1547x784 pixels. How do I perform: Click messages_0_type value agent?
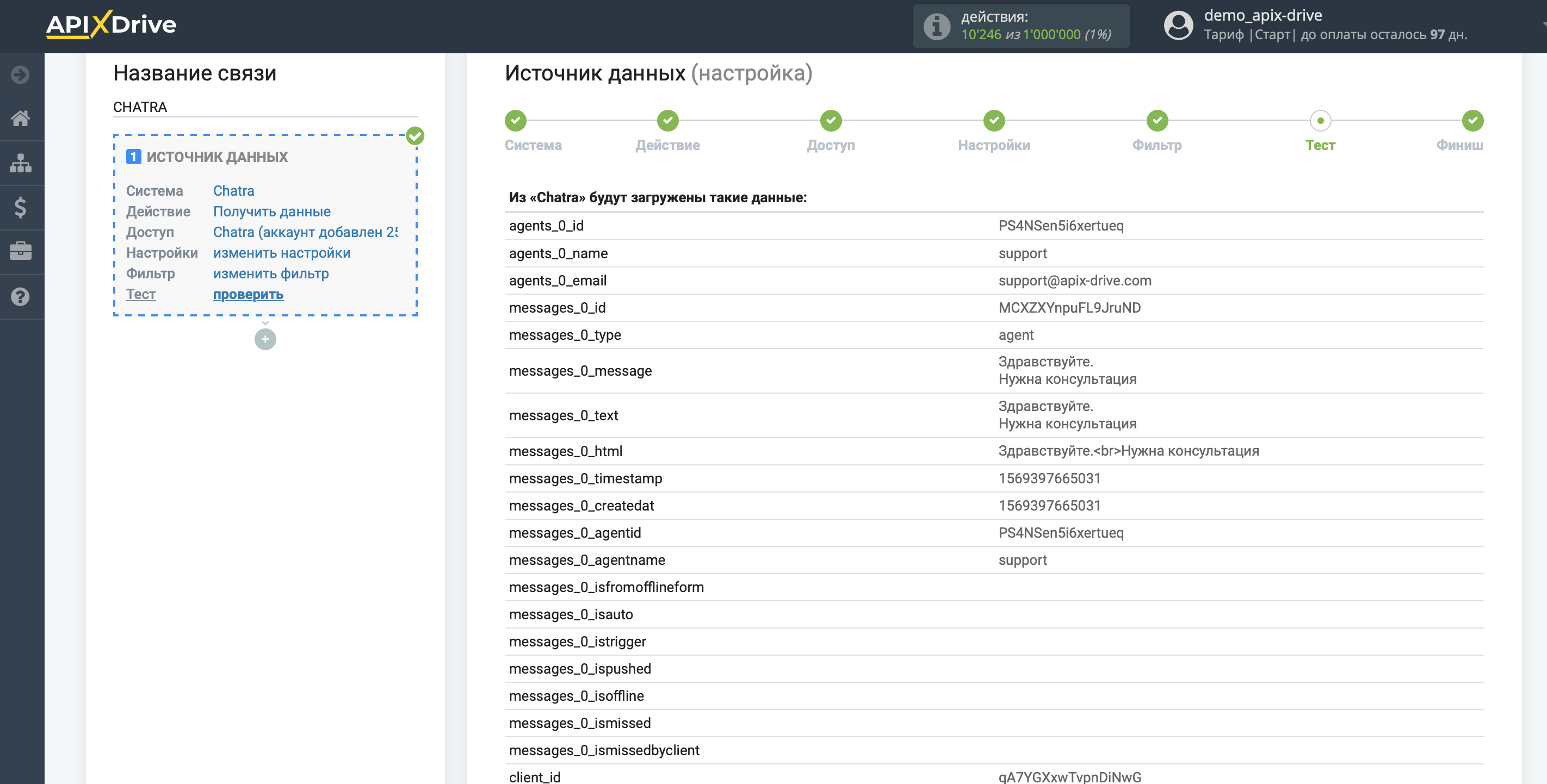[1016, 335]
